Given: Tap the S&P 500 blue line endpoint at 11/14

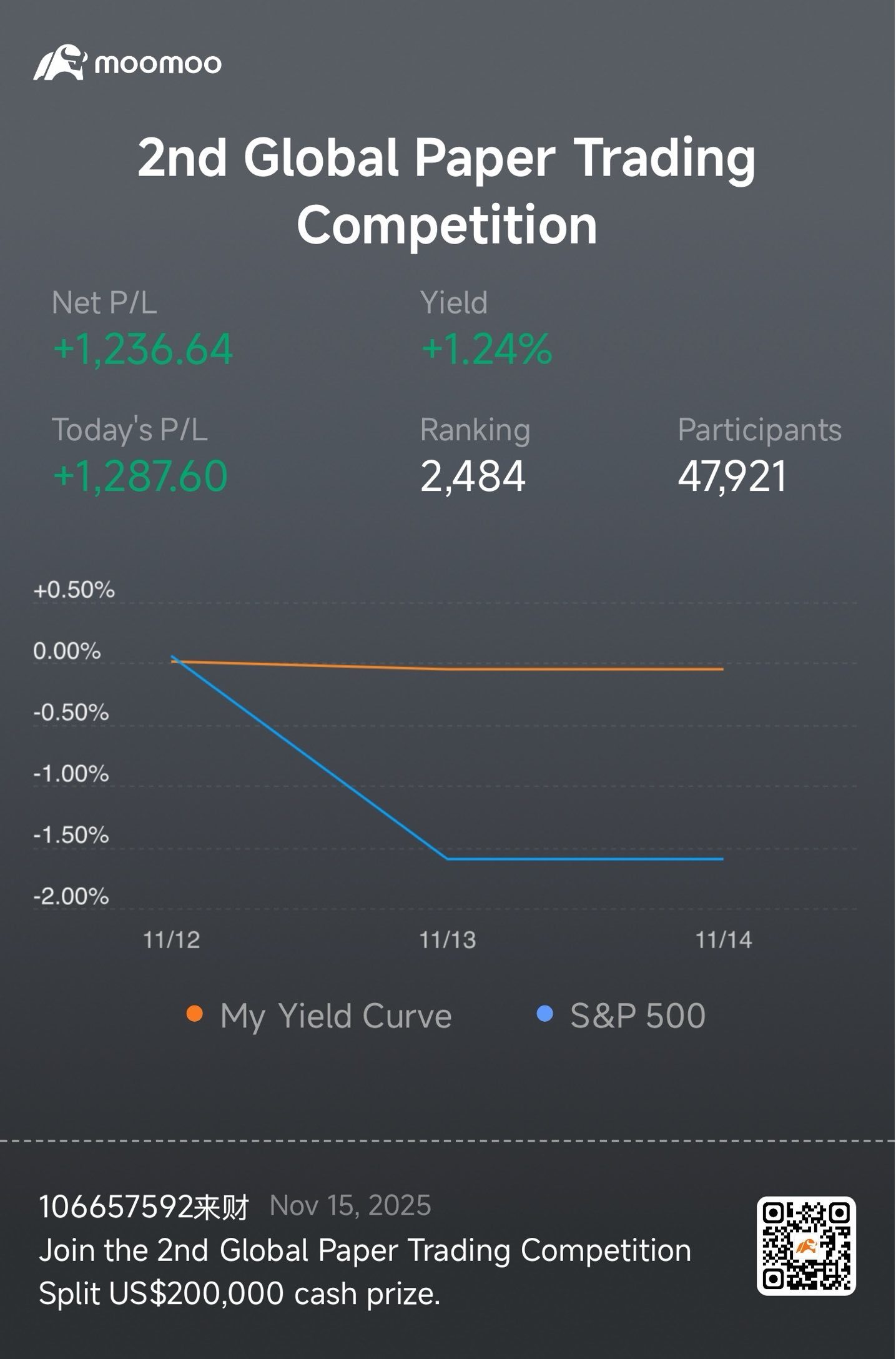Looking at the screenshot, I should (x=723, y=859).
